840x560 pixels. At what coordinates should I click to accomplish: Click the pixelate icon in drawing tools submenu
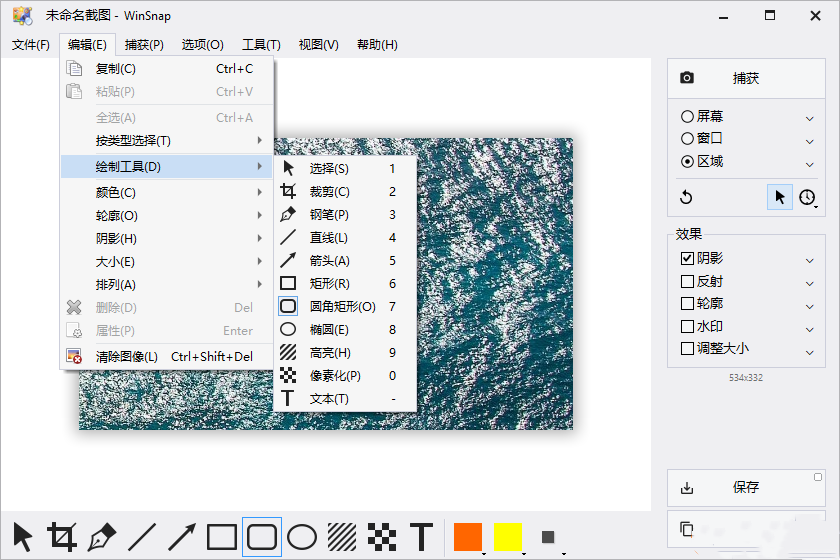coord(288,375)
